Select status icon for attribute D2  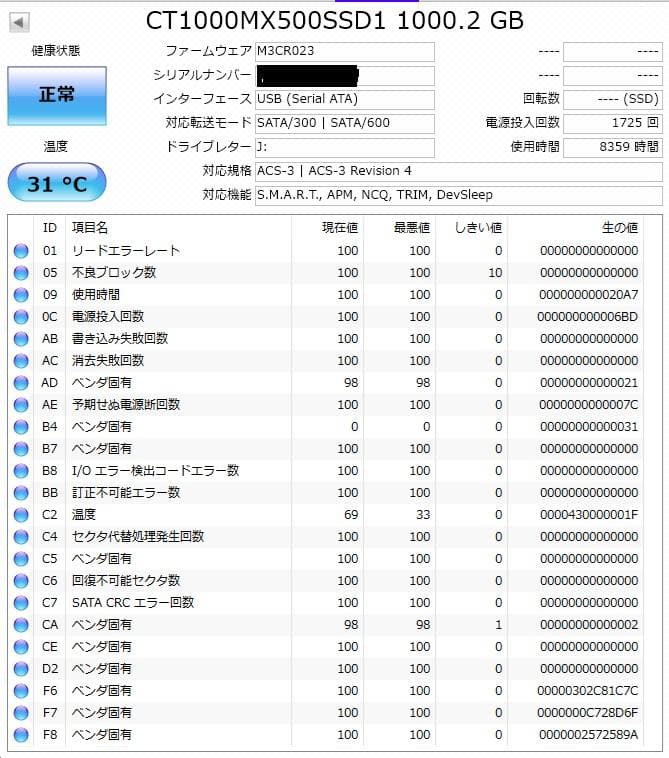[x=21, y=669]
